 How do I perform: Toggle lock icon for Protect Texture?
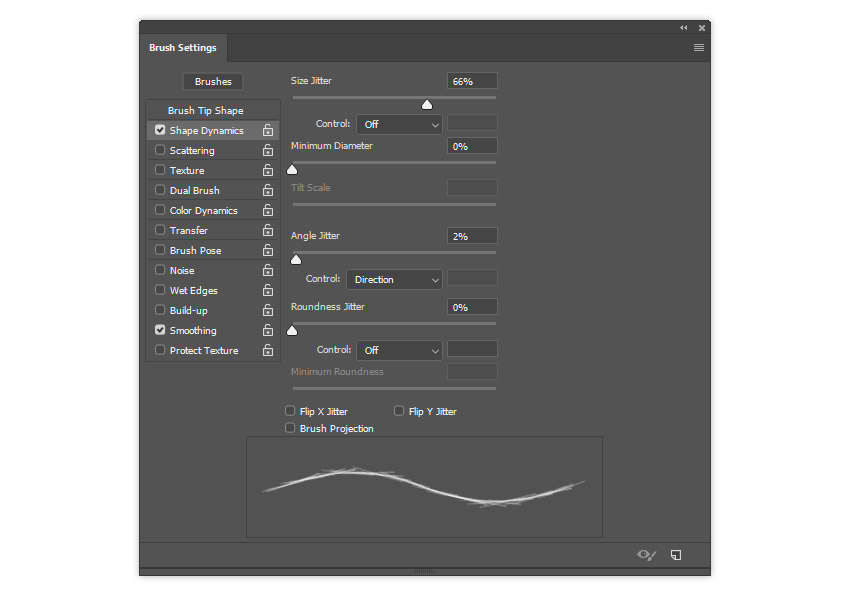pos(268,350)
